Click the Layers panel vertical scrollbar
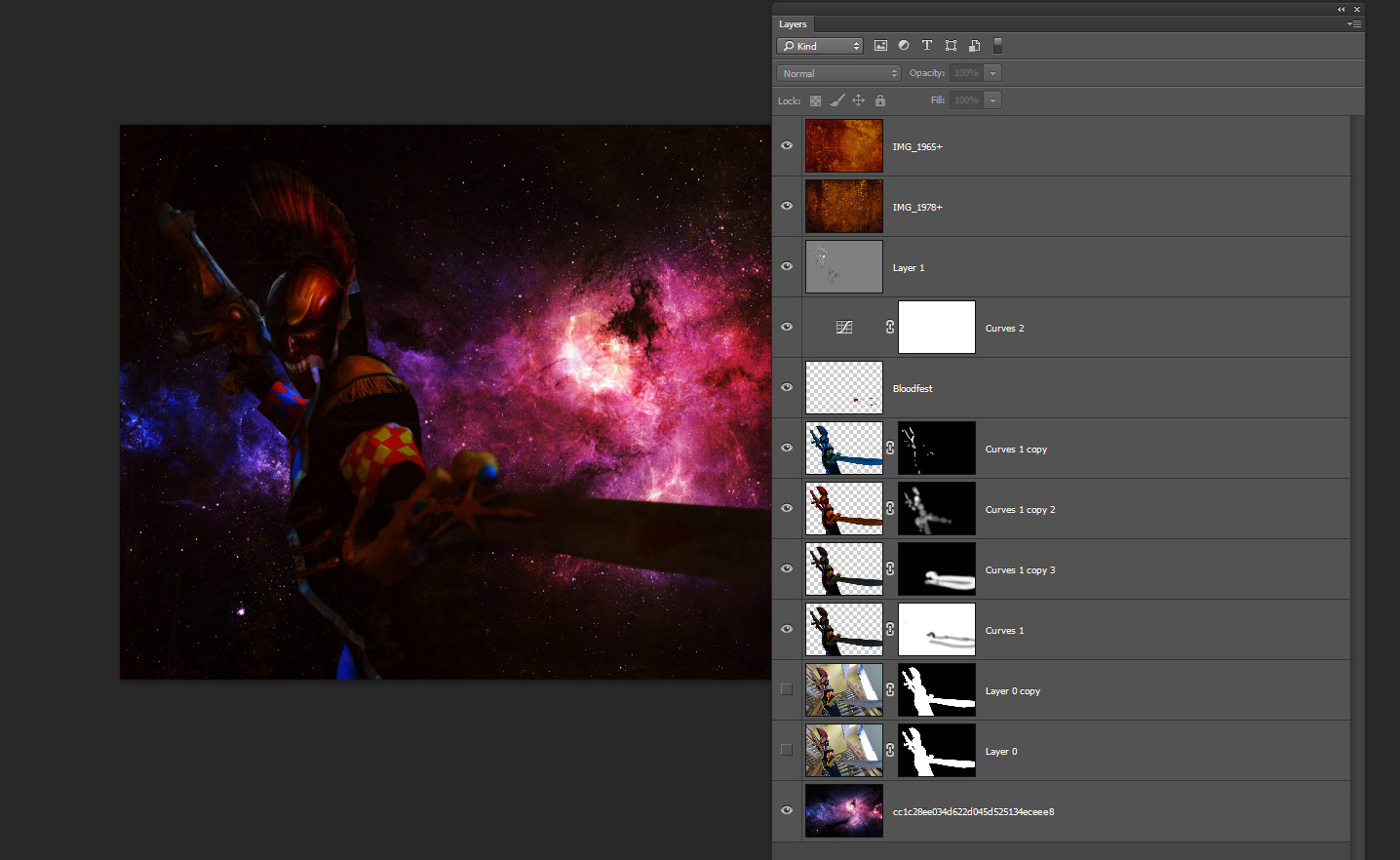The height and width of the screenshot is (860, 1400). (x=1357, y=488)
